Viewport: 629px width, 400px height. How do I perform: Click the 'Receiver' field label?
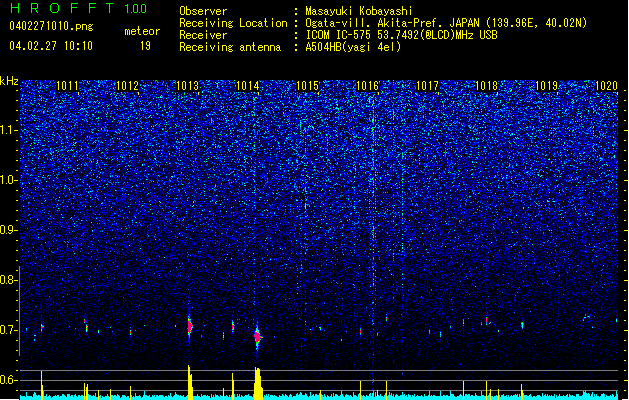click(203, 35)
